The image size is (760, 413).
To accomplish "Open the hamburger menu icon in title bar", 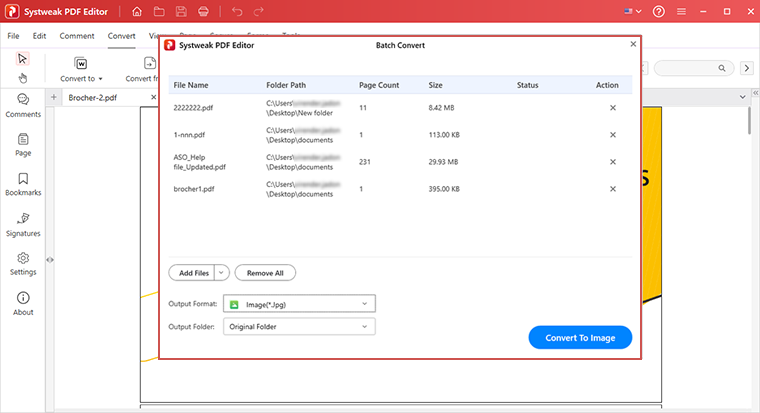I will 681,12.
